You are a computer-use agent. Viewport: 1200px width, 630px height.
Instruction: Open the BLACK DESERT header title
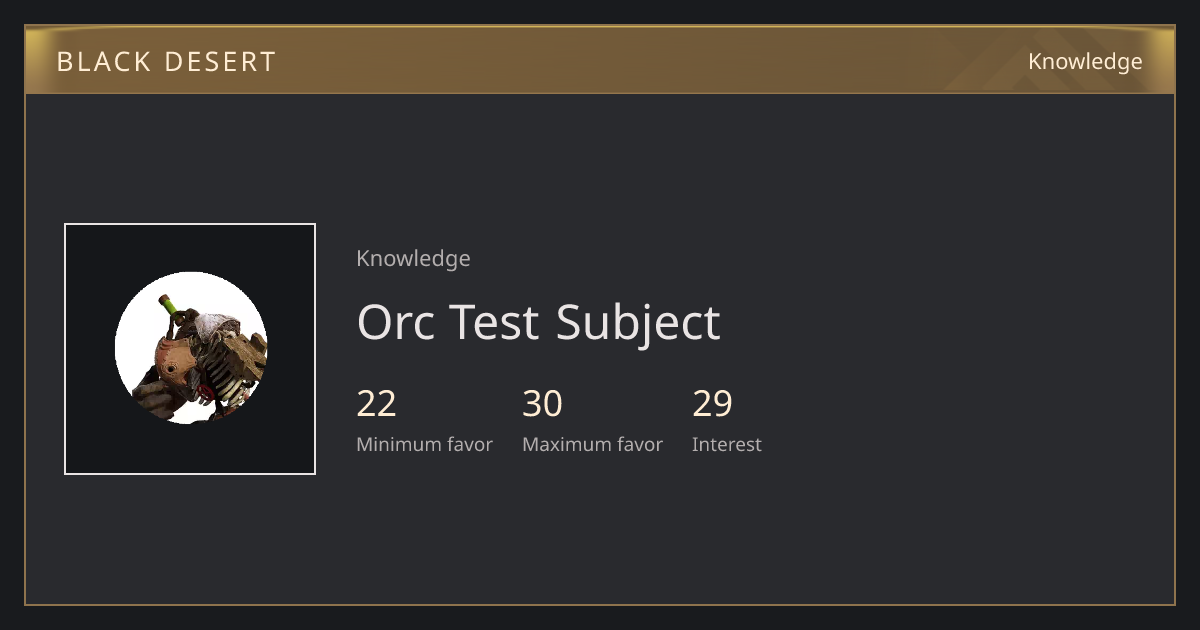166,62
